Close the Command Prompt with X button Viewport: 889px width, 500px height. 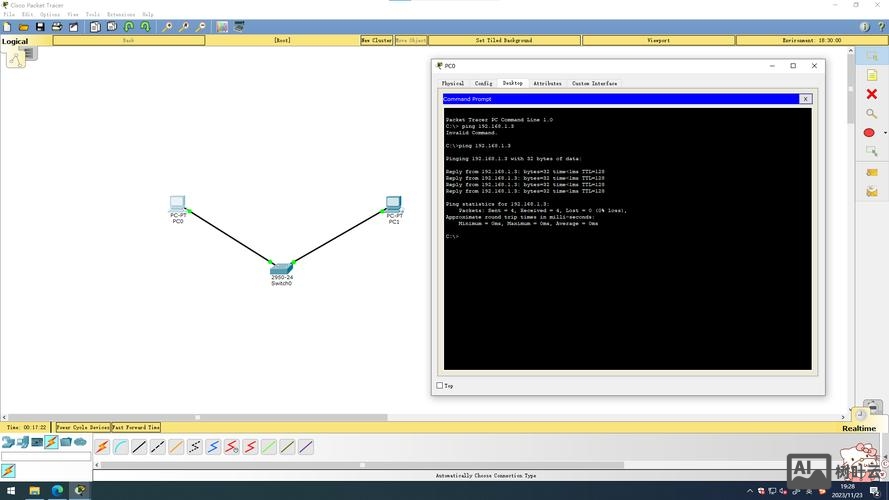[805, 99]
